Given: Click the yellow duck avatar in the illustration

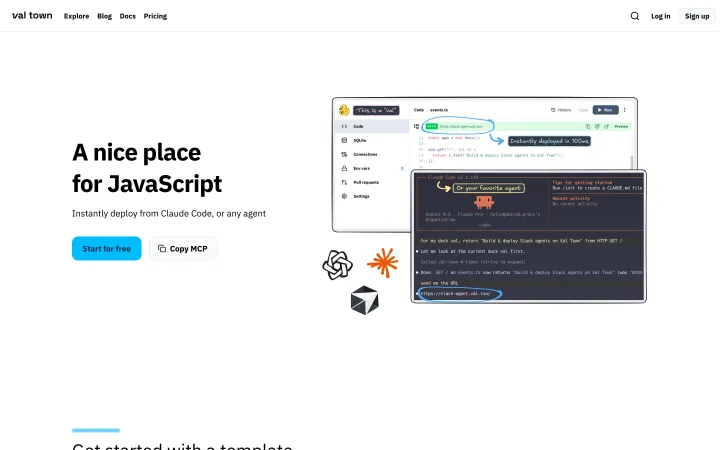Looking at the screenshot, I should [x=344, y=110].
